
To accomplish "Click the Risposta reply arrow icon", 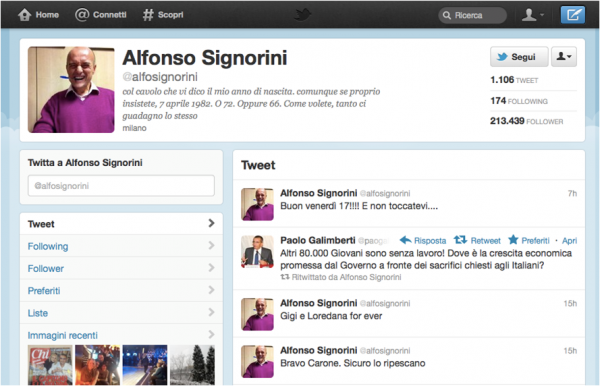I will (x=405, y=240).
